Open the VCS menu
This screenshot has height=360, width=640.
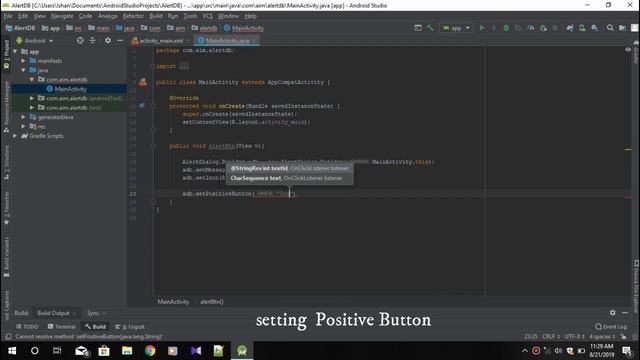(208, 16)
